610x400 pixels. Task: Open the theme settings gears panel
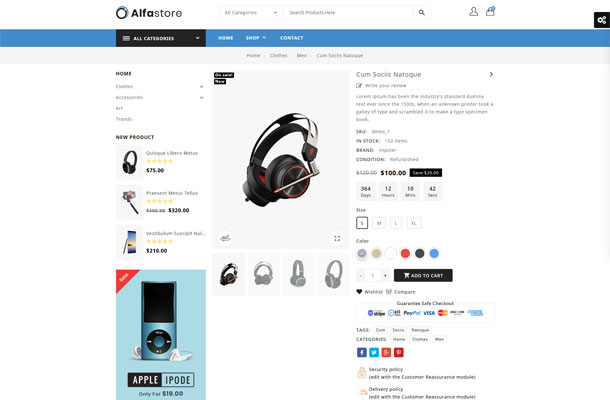602,20
